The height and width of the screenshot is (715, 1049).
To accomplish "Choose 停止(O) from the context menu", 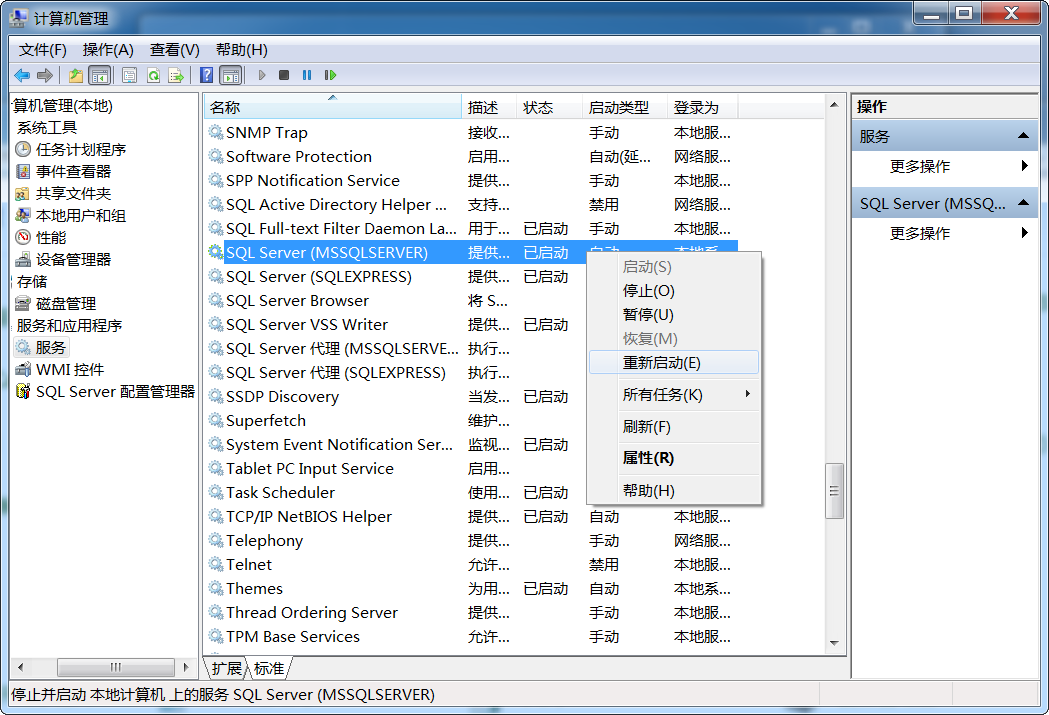I will (x=674, y=291).
